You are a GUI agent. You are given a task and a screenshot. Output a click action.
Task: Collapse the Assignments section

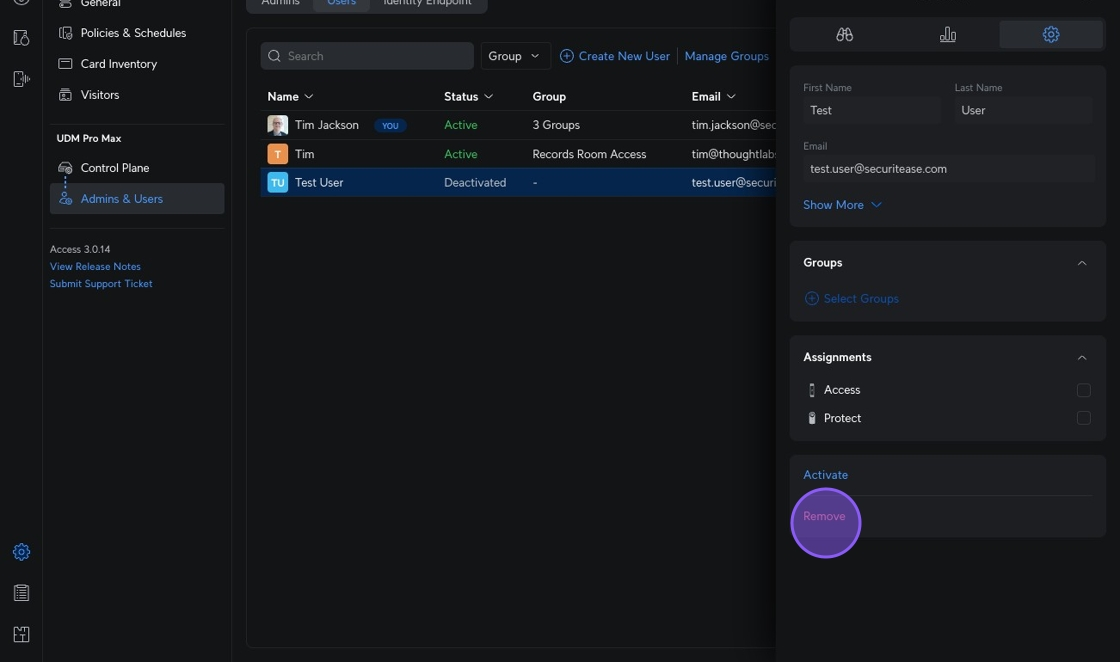1081,357
